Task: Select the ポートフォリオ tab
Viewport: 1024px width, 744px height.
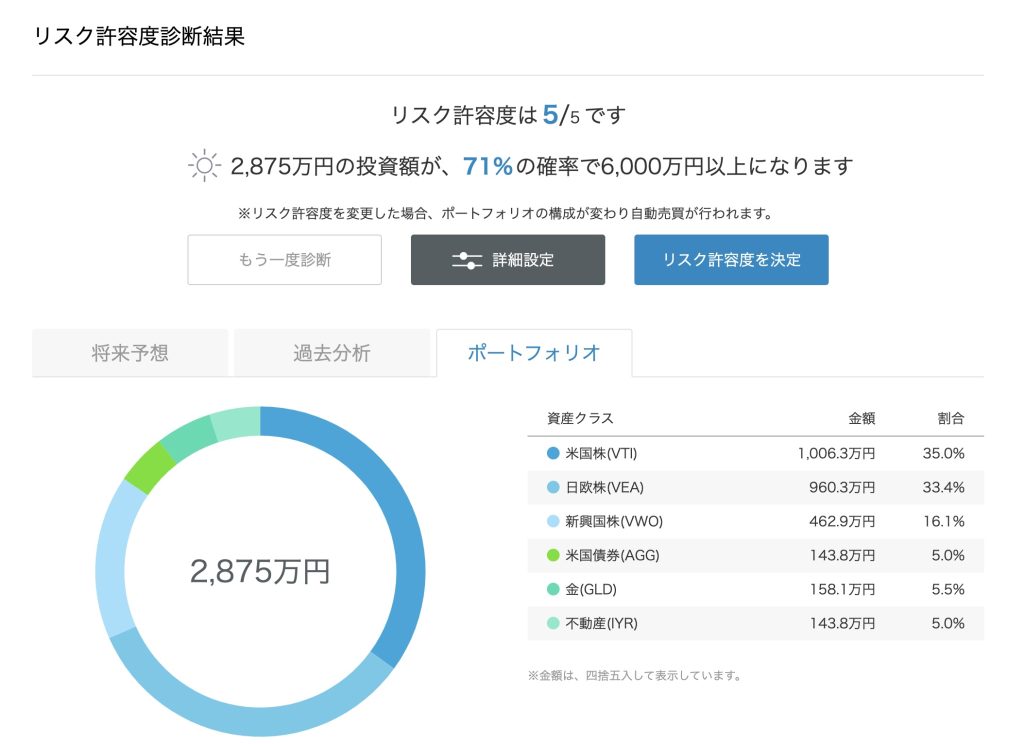Action: point(534,353)
